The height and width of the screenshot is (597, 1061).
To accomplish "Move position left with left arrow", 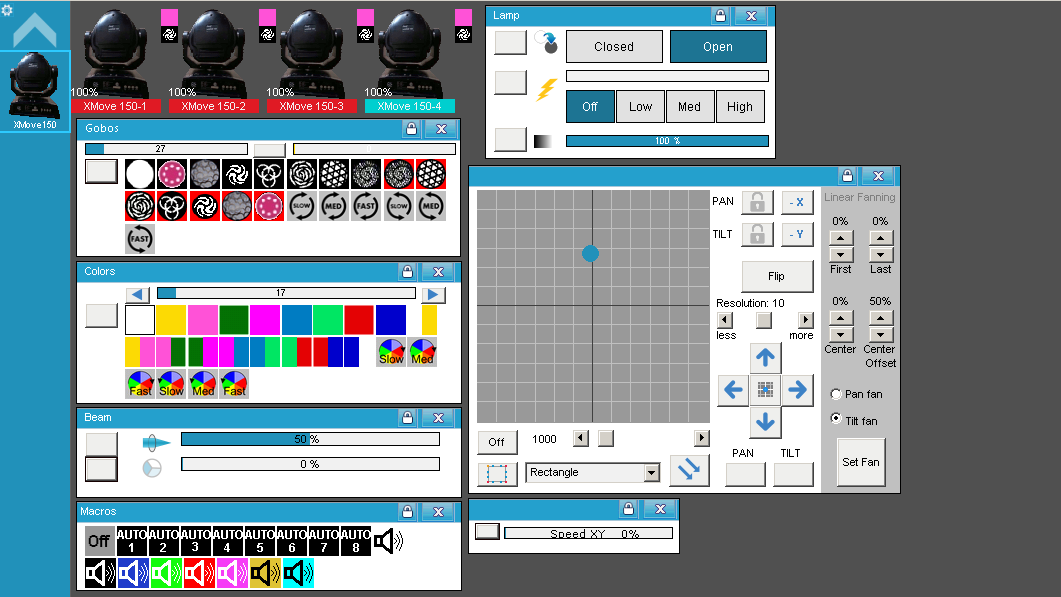I will point(733,390).
